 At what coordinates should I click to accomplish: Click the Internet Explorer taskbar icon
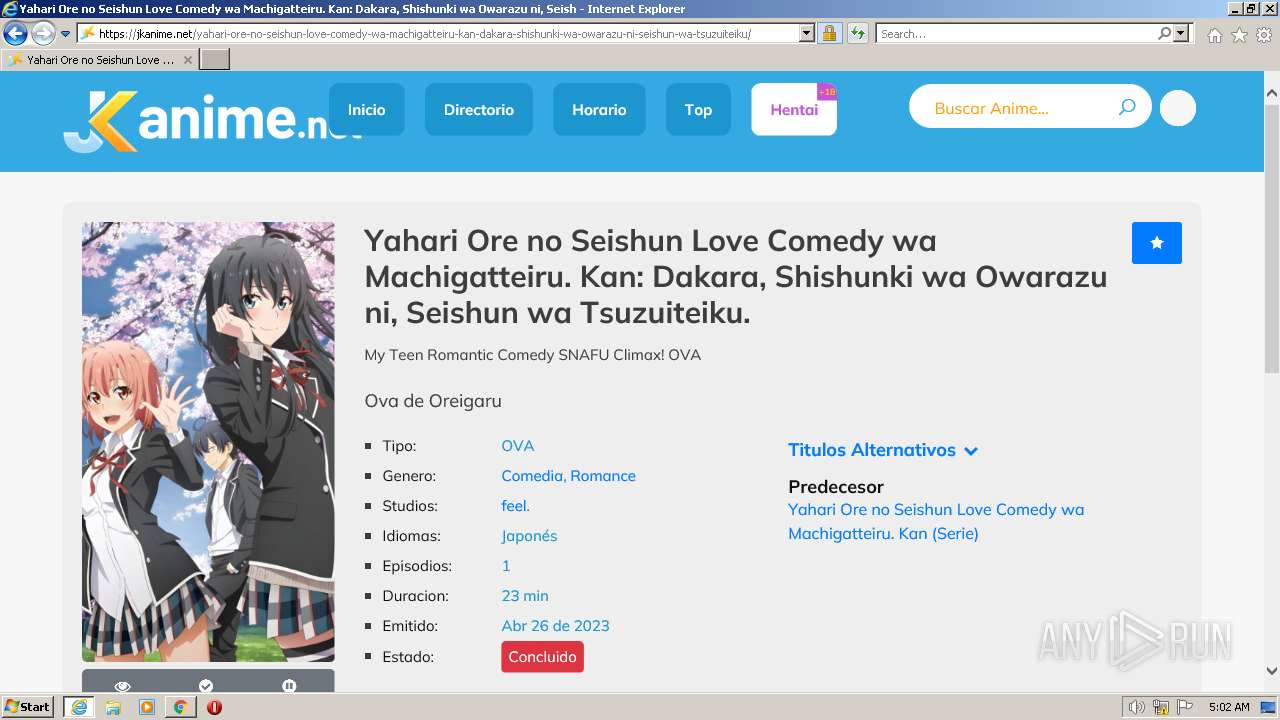[x=78, y=707]
